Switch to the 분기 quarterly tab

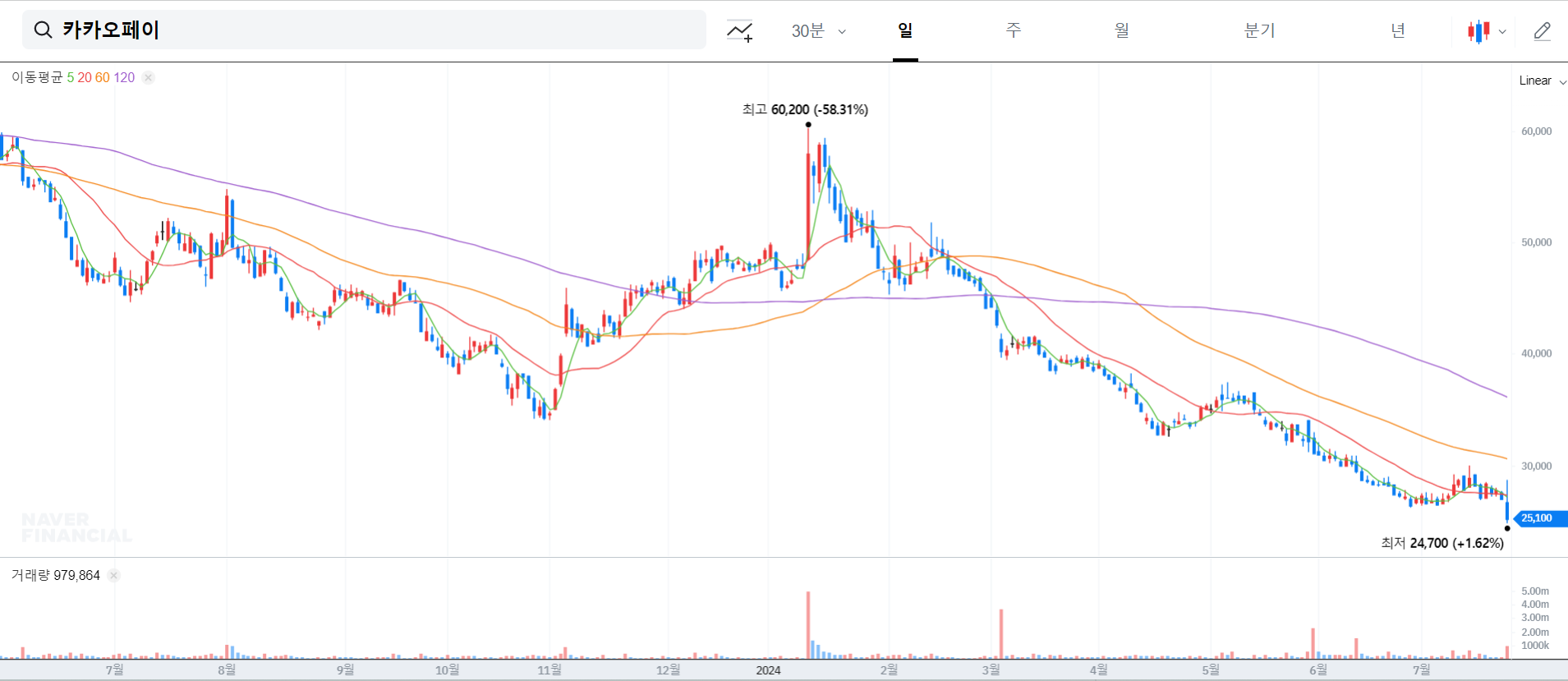coord(1259,30)
